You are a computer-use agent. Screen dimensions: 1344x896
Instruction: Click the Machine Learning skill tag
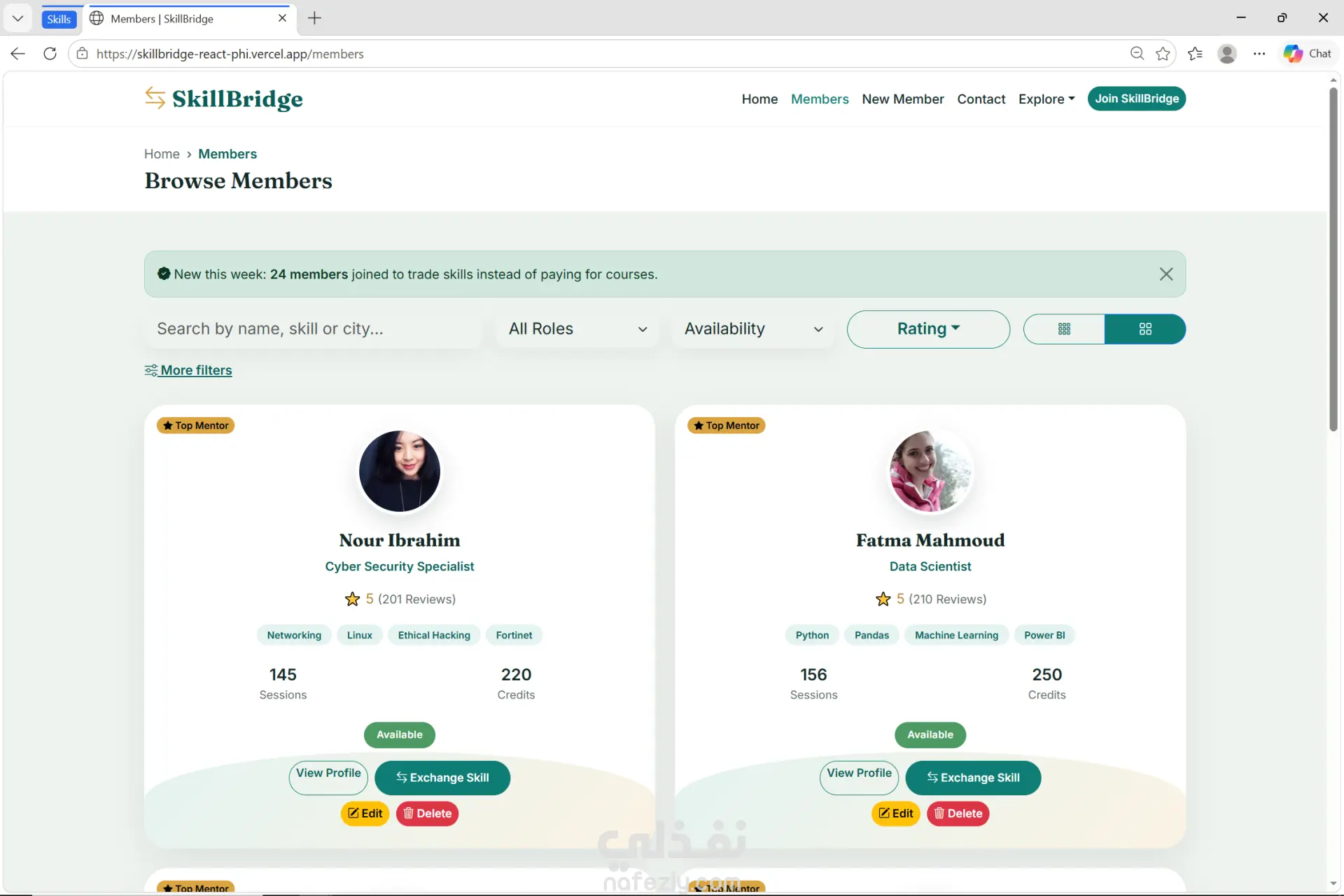[x=956, y=636]
